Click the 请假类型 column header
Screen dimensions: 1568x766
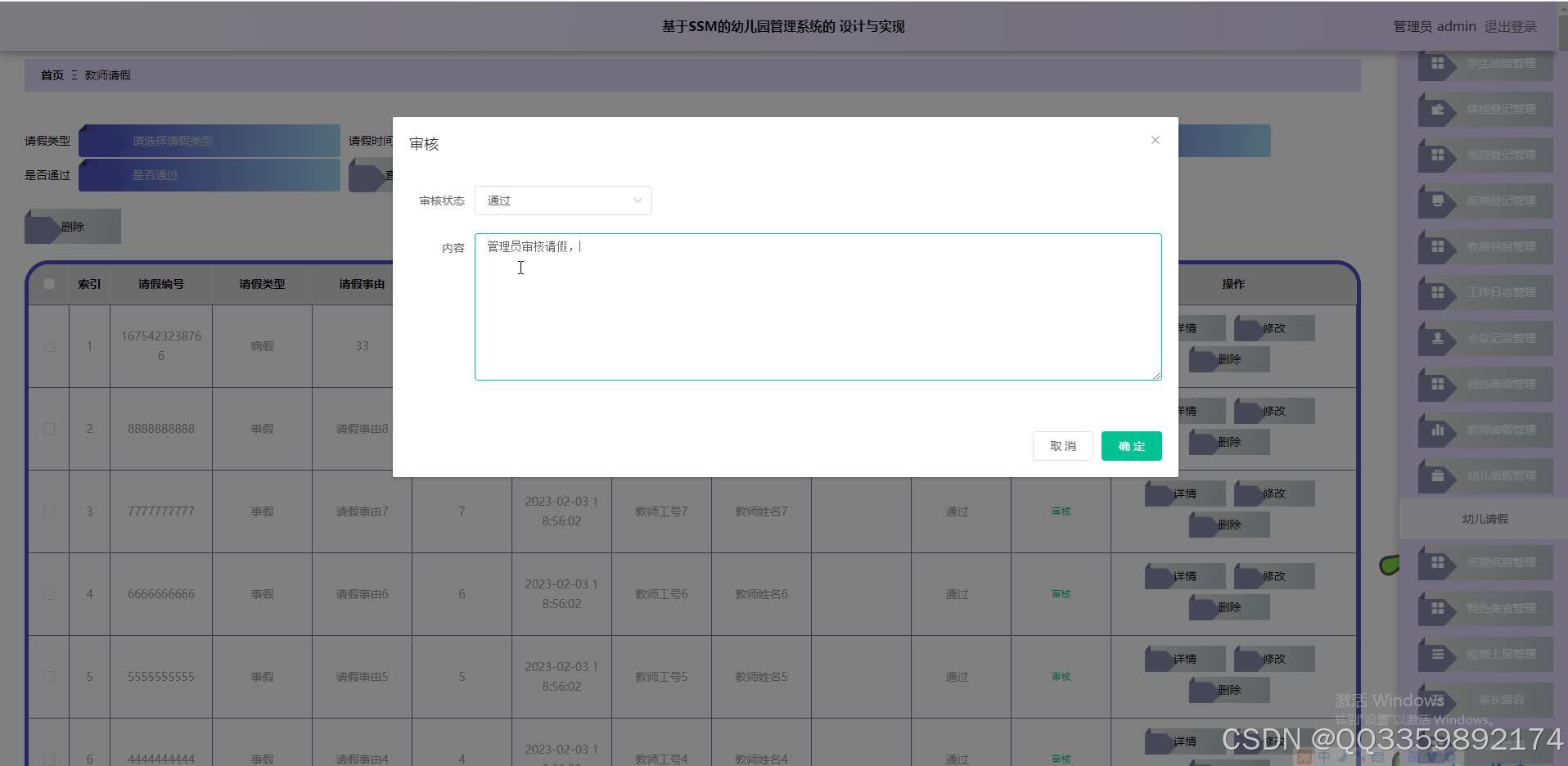coord(262,284)
